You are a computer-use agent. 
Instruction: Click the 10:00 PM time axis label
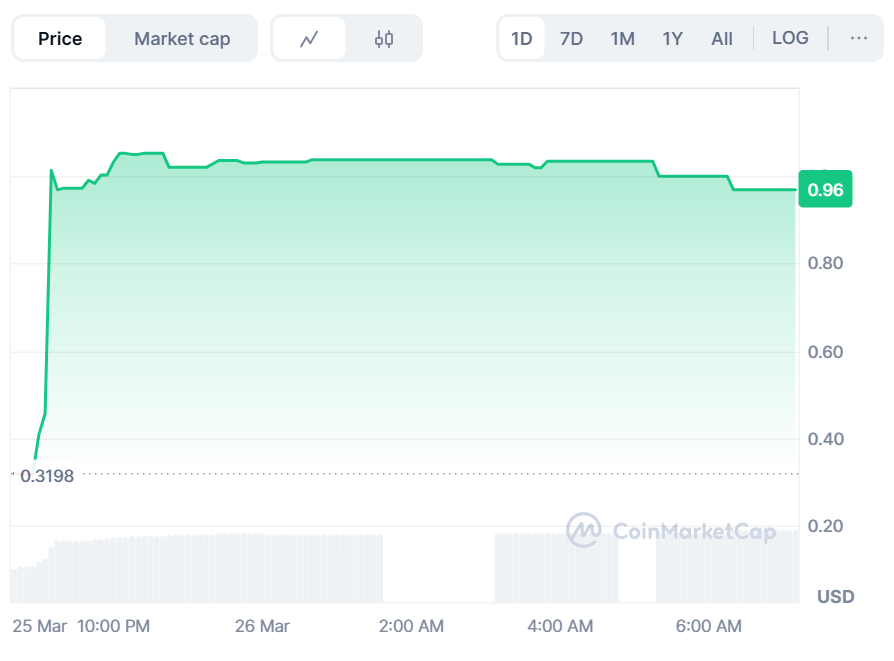click(113, 626)
